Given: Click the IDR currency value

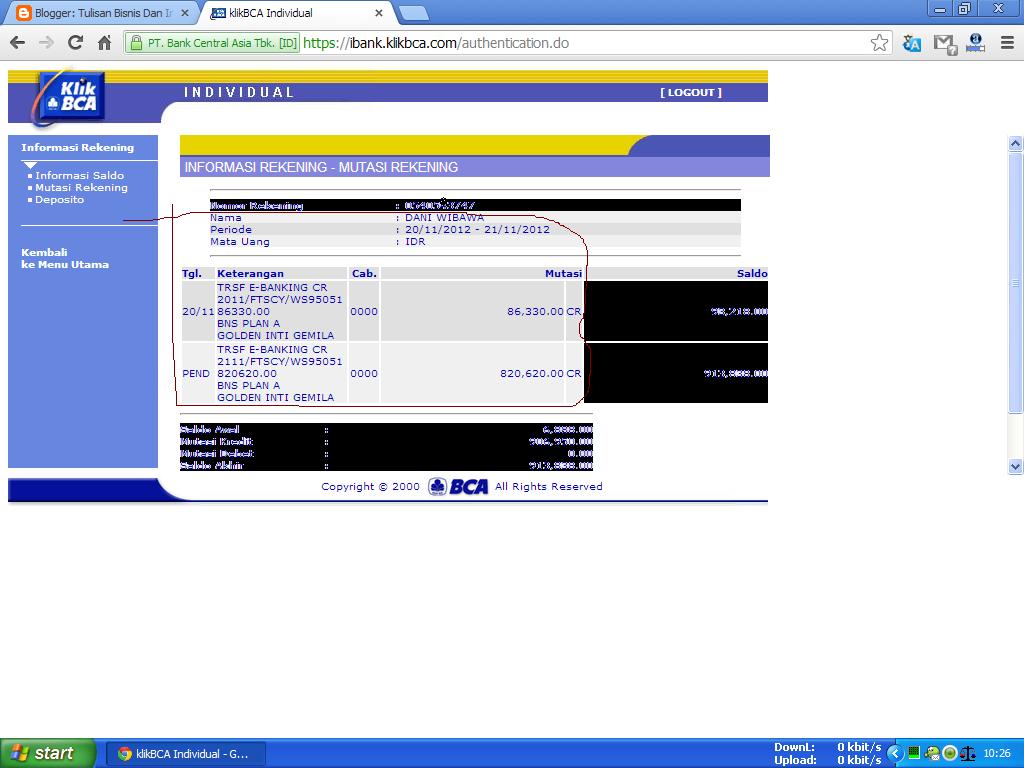Looking at the screenshot, I should pyautogui.click(x=415, y=242).
